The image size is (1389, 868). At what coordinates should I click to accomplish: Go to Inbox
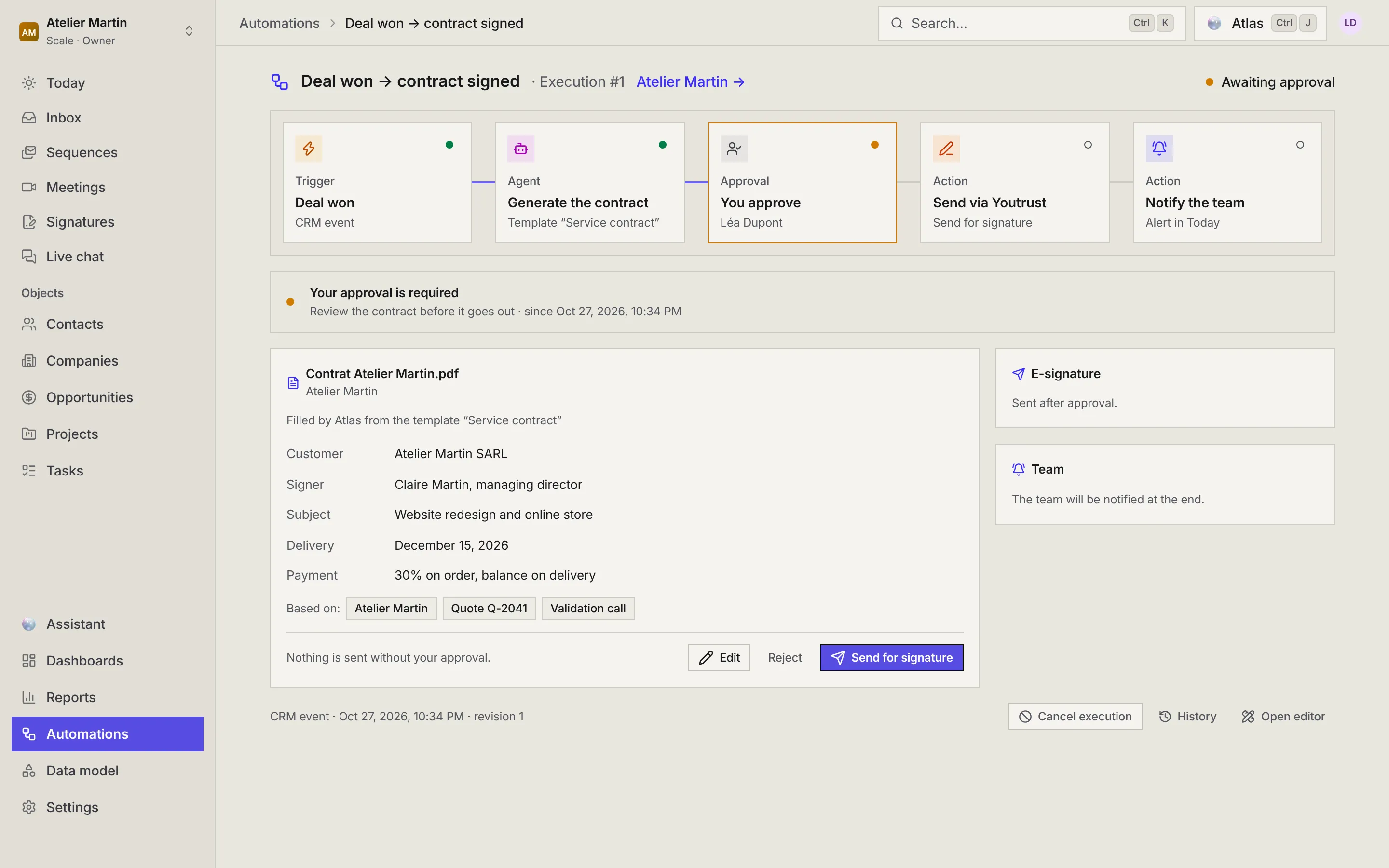point(108,118)
